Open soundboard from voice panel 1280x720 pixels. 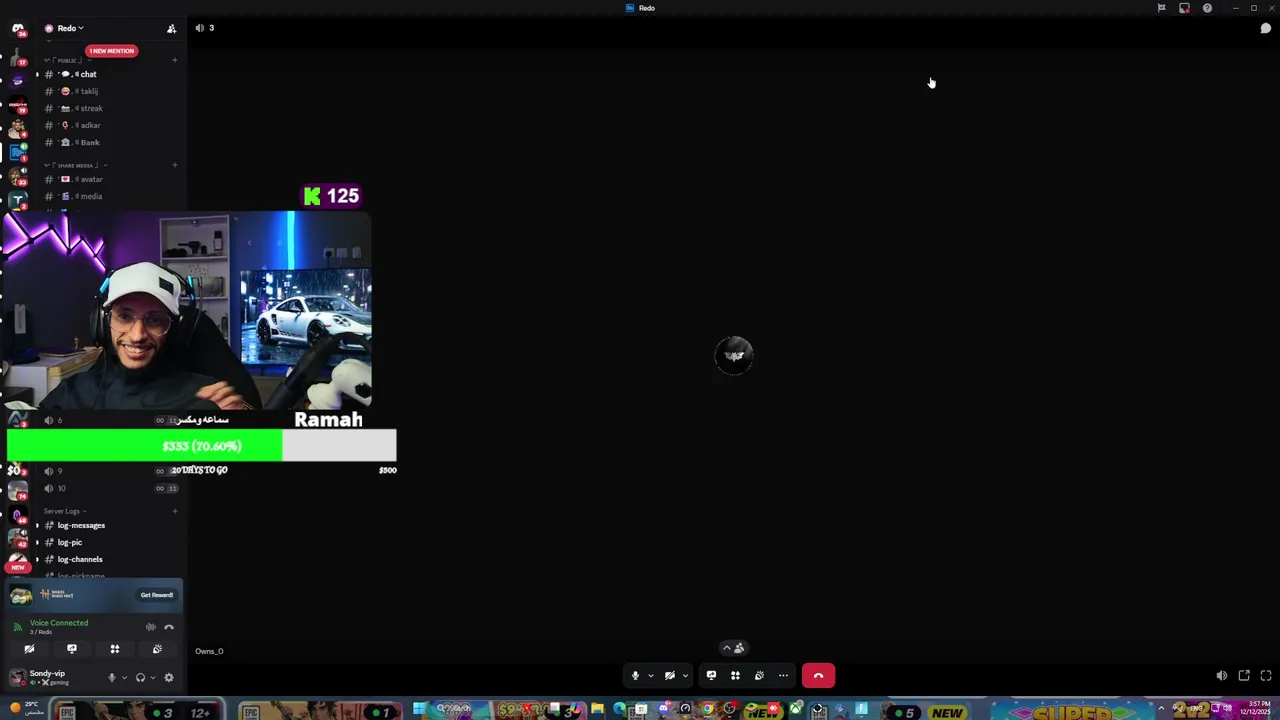pyautogui.click(x=157, y=649)
